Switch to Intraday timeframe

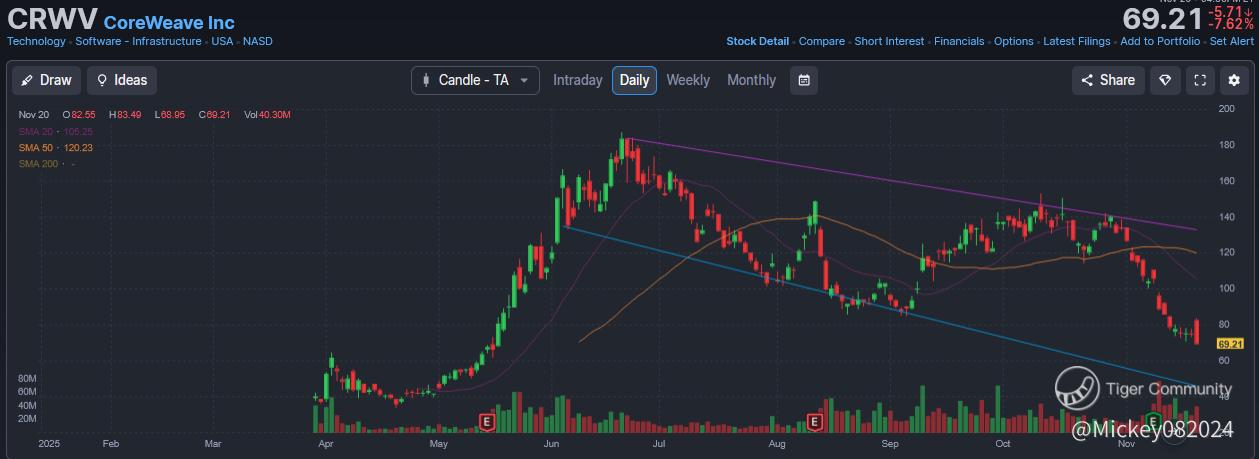pos(578,80)
